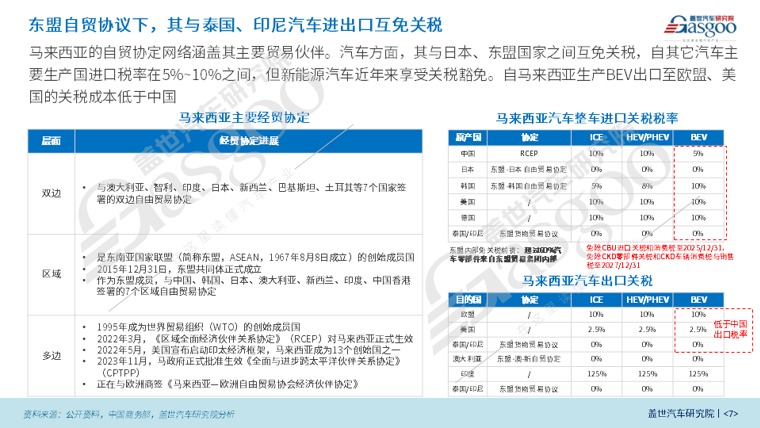Click the bullet '2023年11月' about CPTPP approval

pos(249,367)
